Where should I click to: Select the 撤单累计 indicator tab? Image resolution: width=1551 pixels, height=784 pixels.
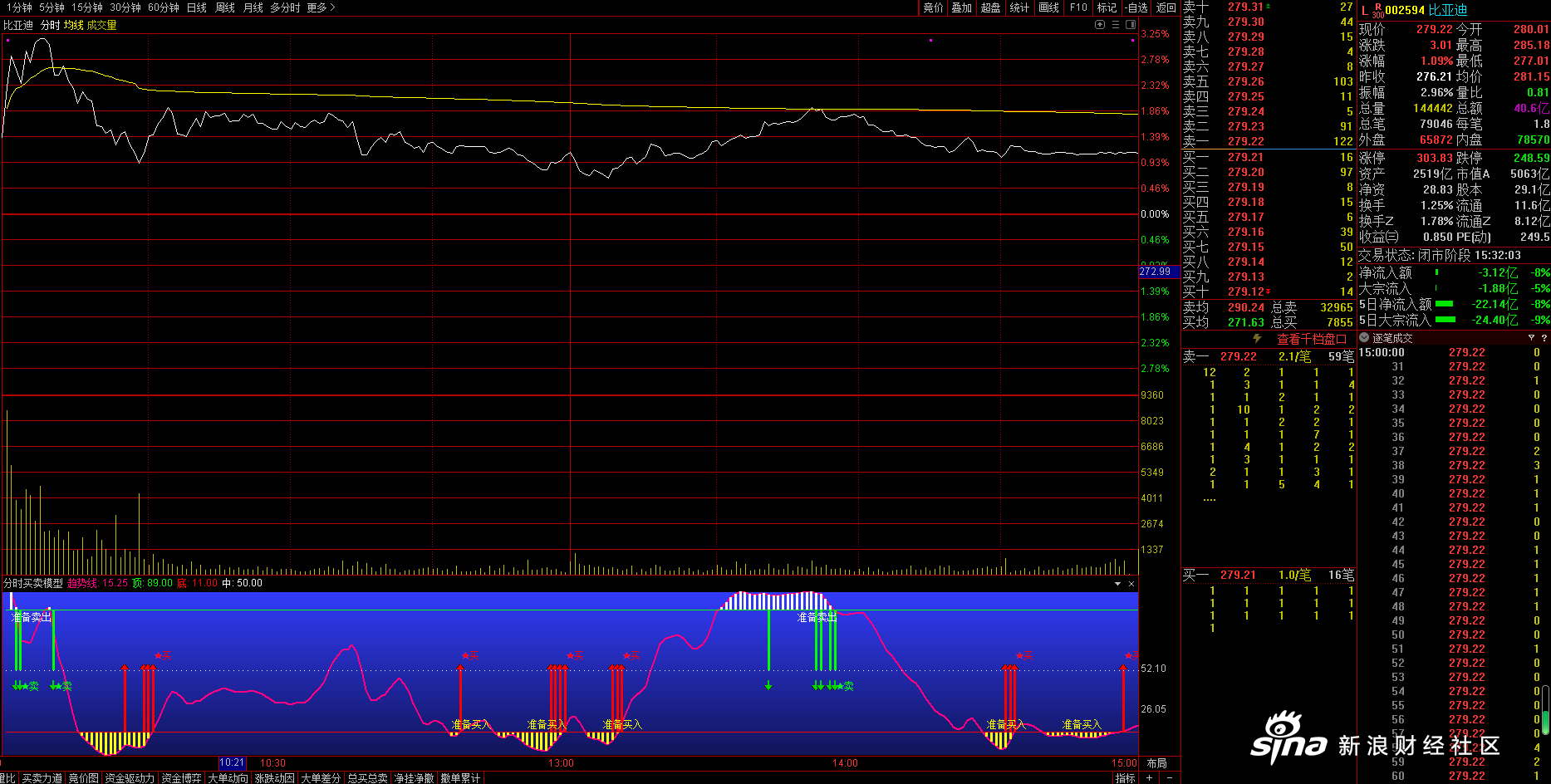coord(460,778)
